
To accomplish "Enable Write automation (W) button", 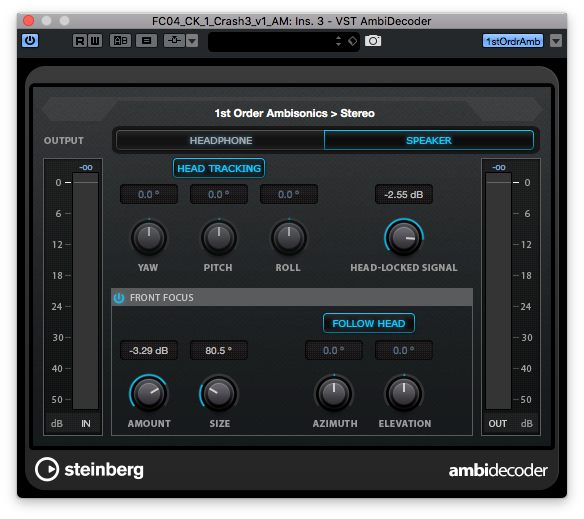I will point(95,41).
